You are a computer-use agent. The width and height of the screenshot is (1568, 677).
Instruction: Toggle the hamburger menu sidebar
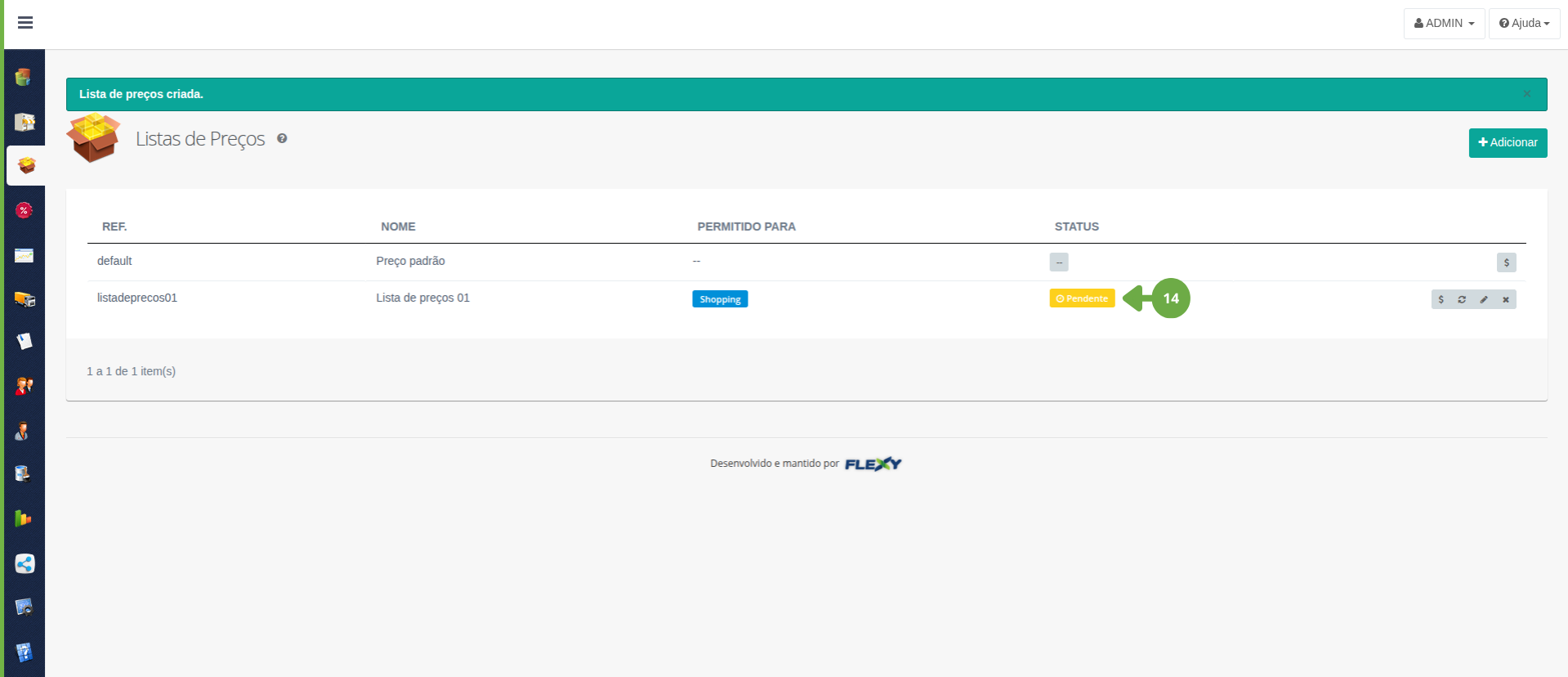[25, 23]
